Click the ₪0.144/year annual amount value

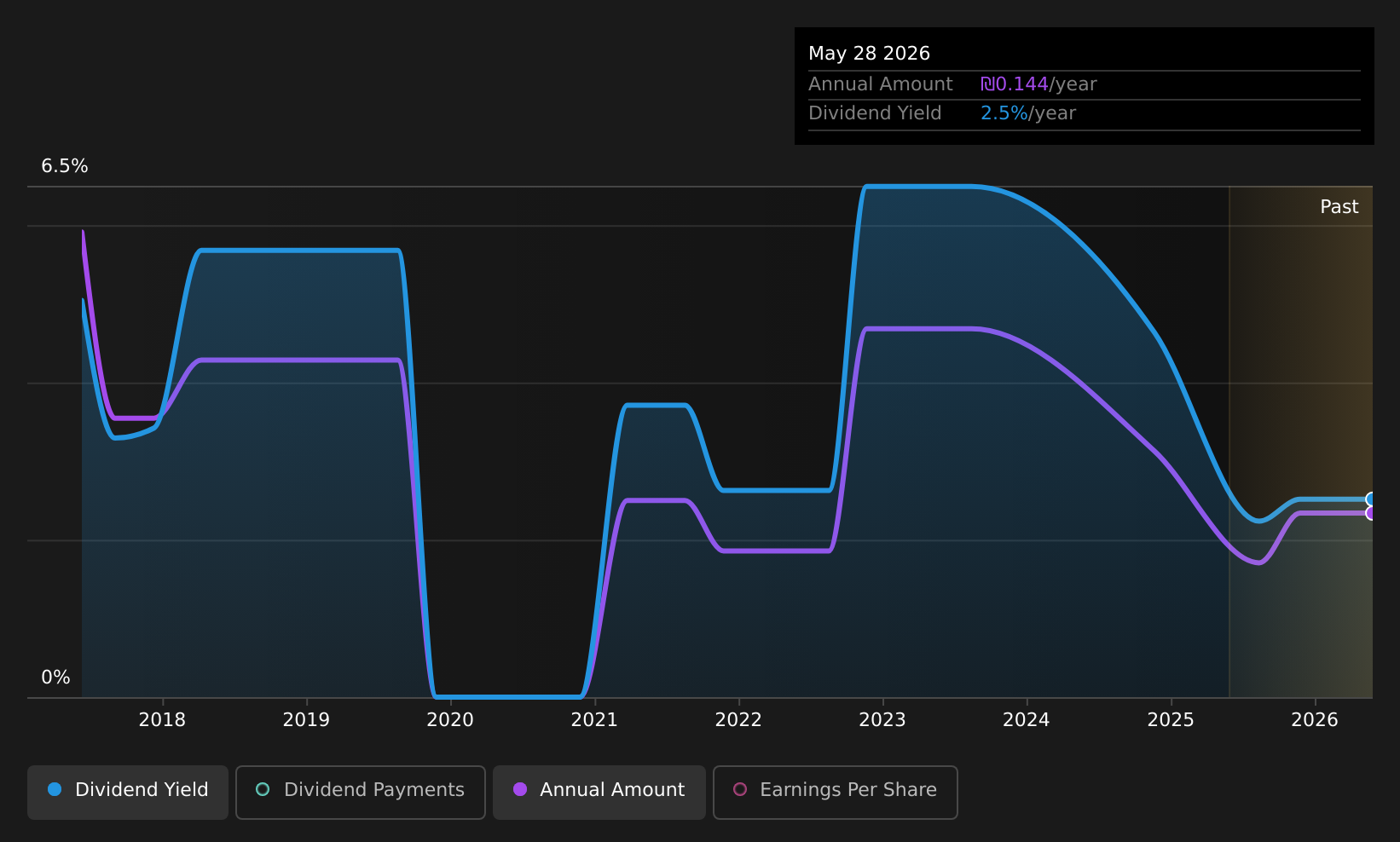tap(1038, 84)
